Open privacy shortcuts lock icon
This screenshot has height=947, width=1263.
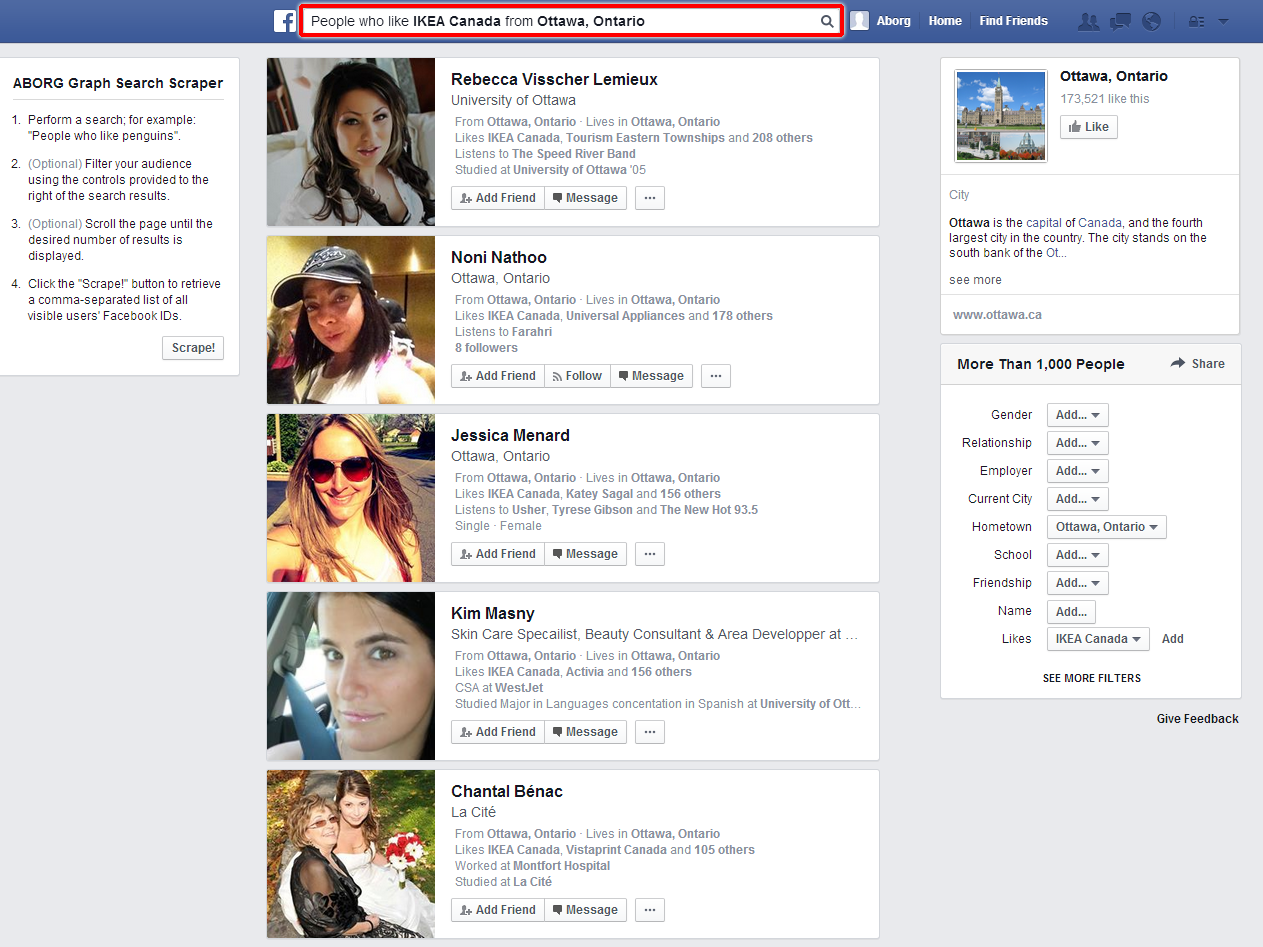[1195, 21]
